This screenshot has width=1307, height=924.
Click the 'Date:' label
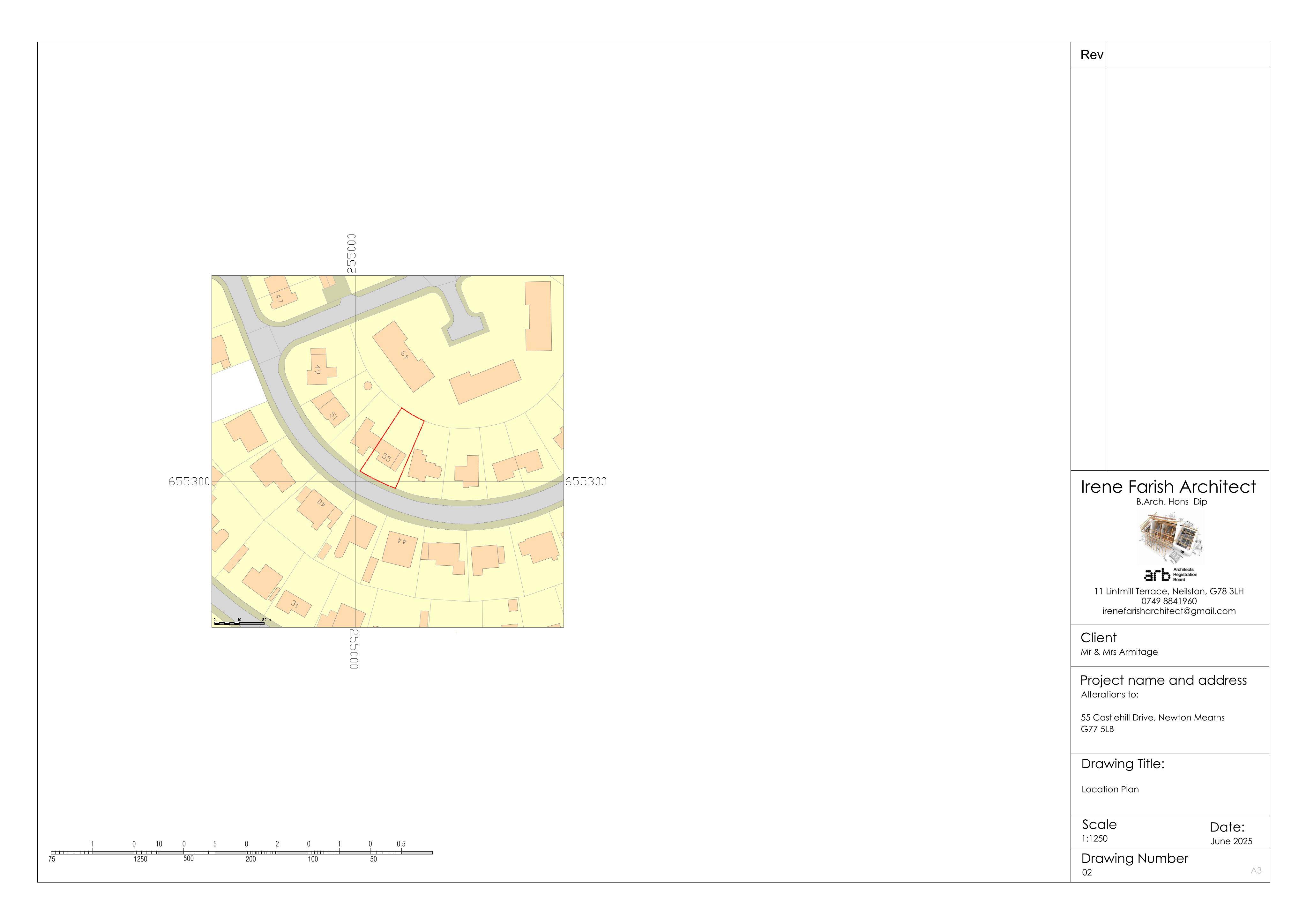coord(1227,827)
